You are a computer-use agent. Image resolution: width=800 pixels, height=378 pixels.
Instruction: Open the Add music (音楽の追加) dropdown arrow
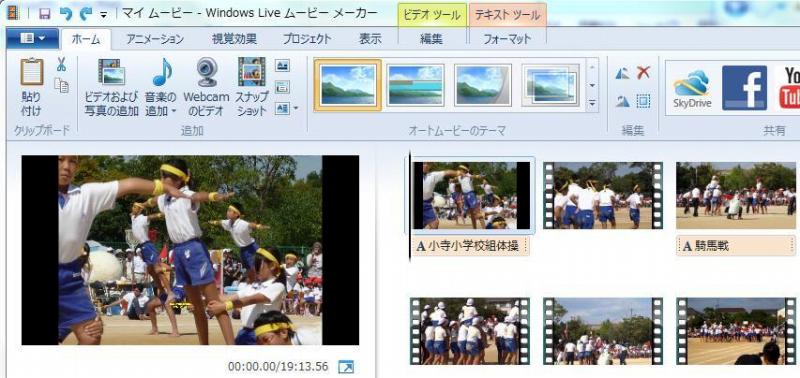click(173, 110)
